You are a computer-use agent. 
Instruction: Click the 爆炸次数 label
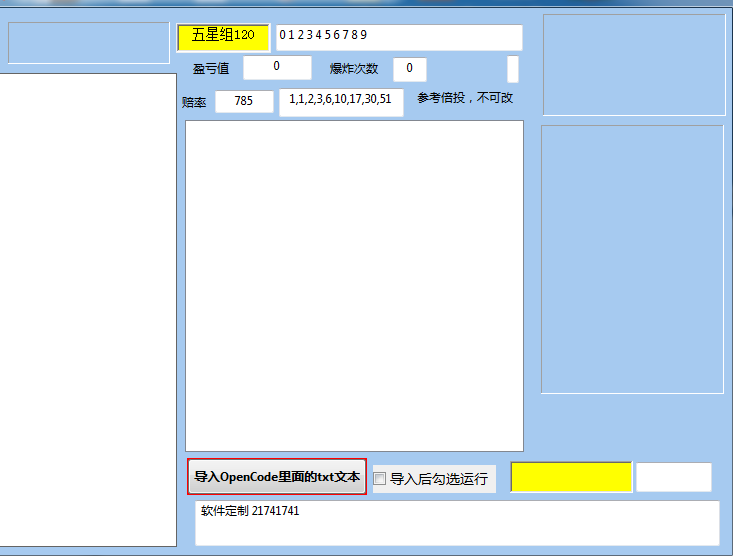354,69
